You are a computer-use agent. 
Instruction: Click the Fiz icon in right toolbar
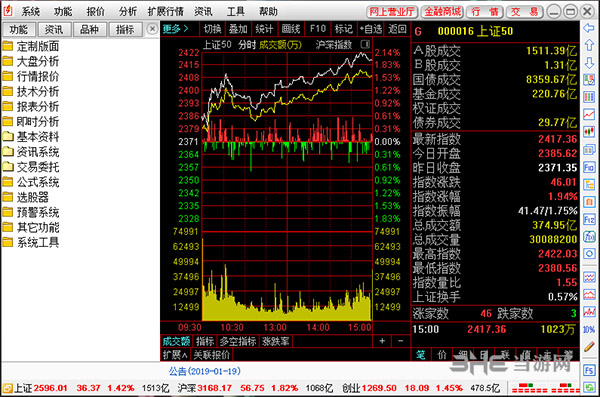click(x=589, y=219)
